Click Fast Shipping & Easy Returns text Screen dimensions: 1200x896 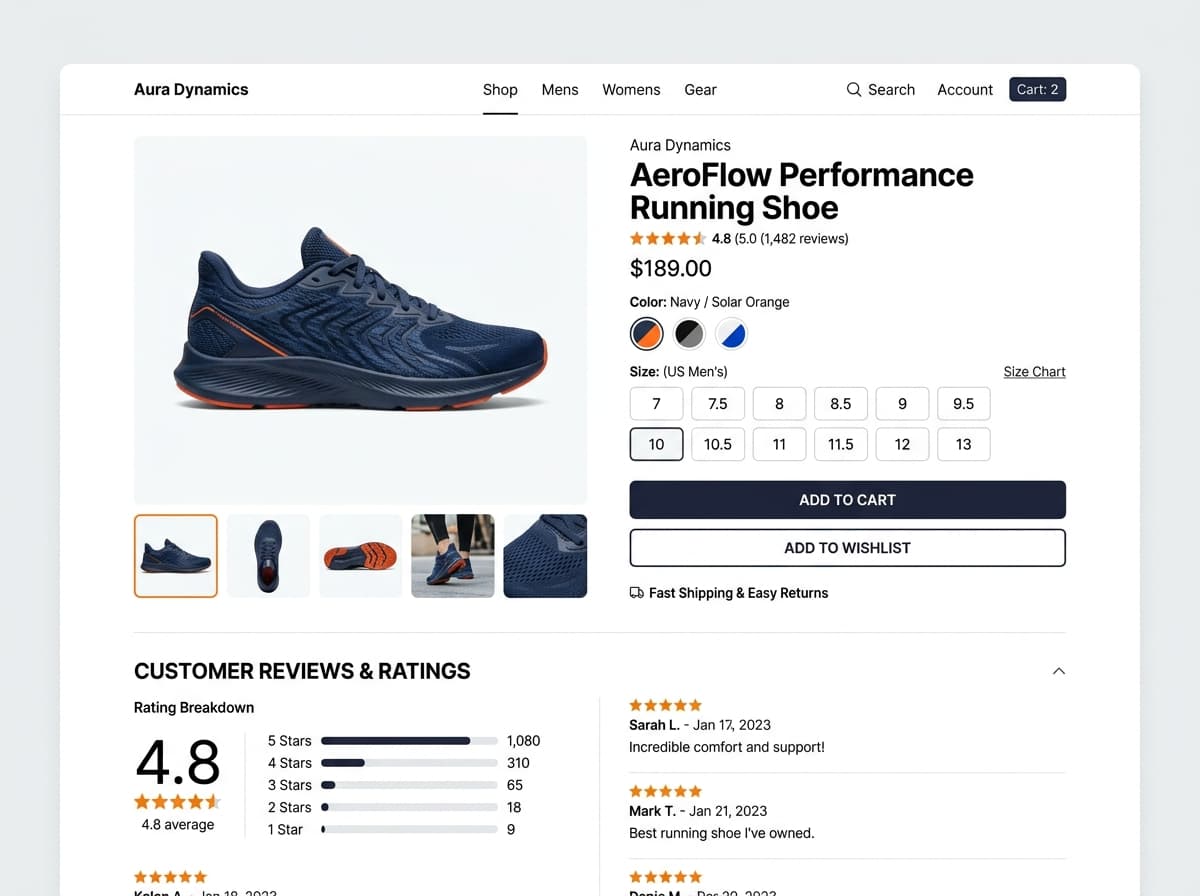pos(739,593)
